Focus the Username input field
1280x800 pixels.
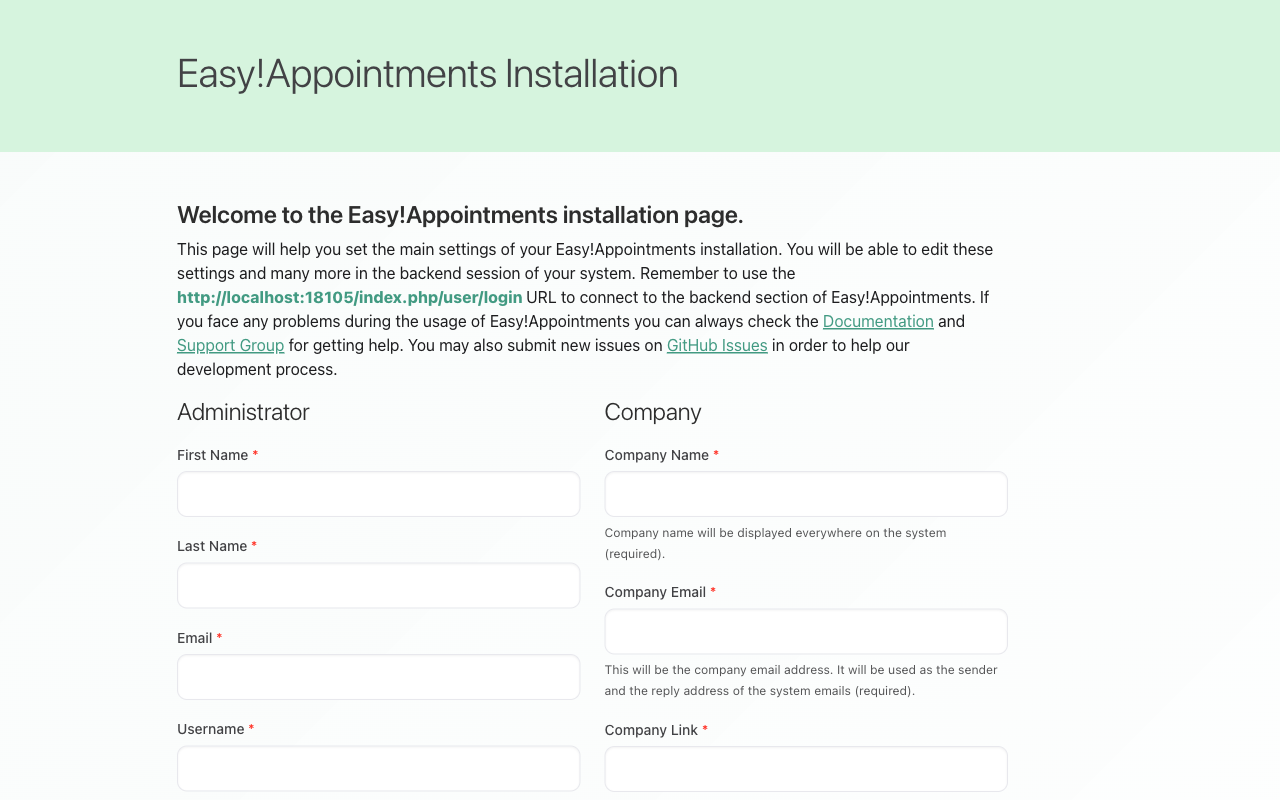(x=378, y=768)
